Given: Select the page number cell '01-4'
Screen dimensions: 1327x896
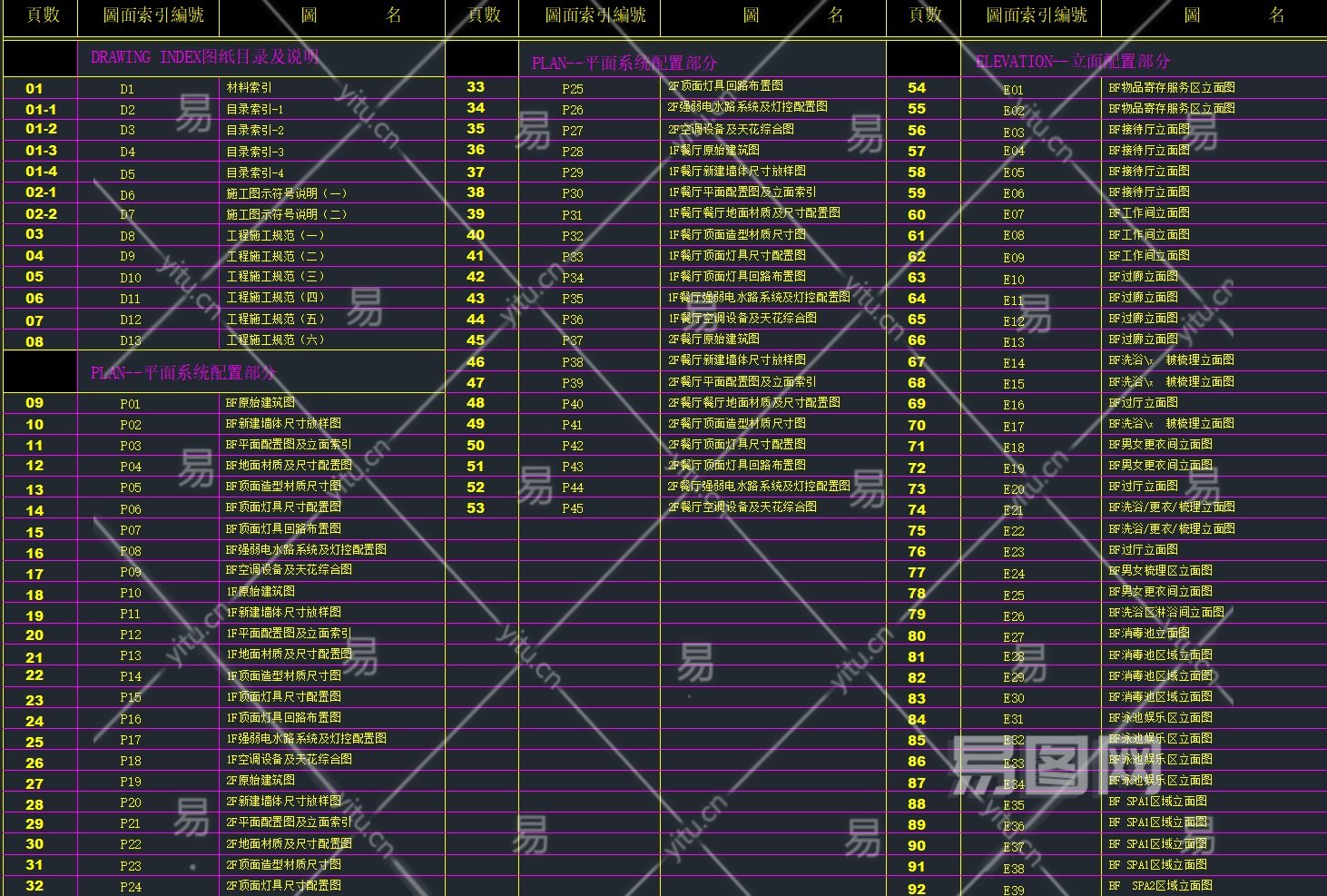Looking at the screenshot, I should [x=41, y=171].
